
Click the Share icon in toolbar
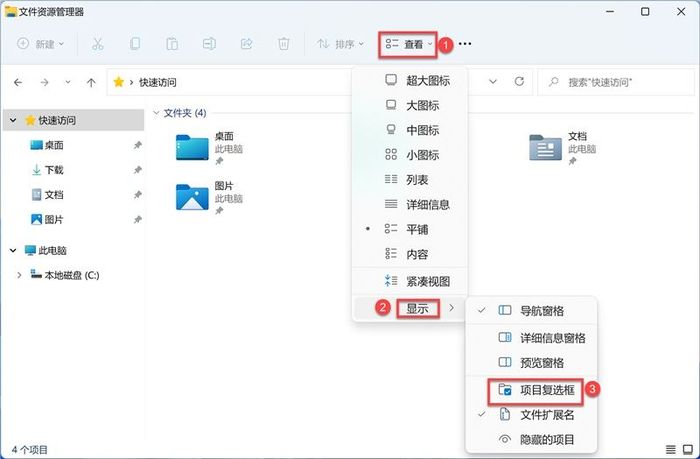[x=246, y=44]
